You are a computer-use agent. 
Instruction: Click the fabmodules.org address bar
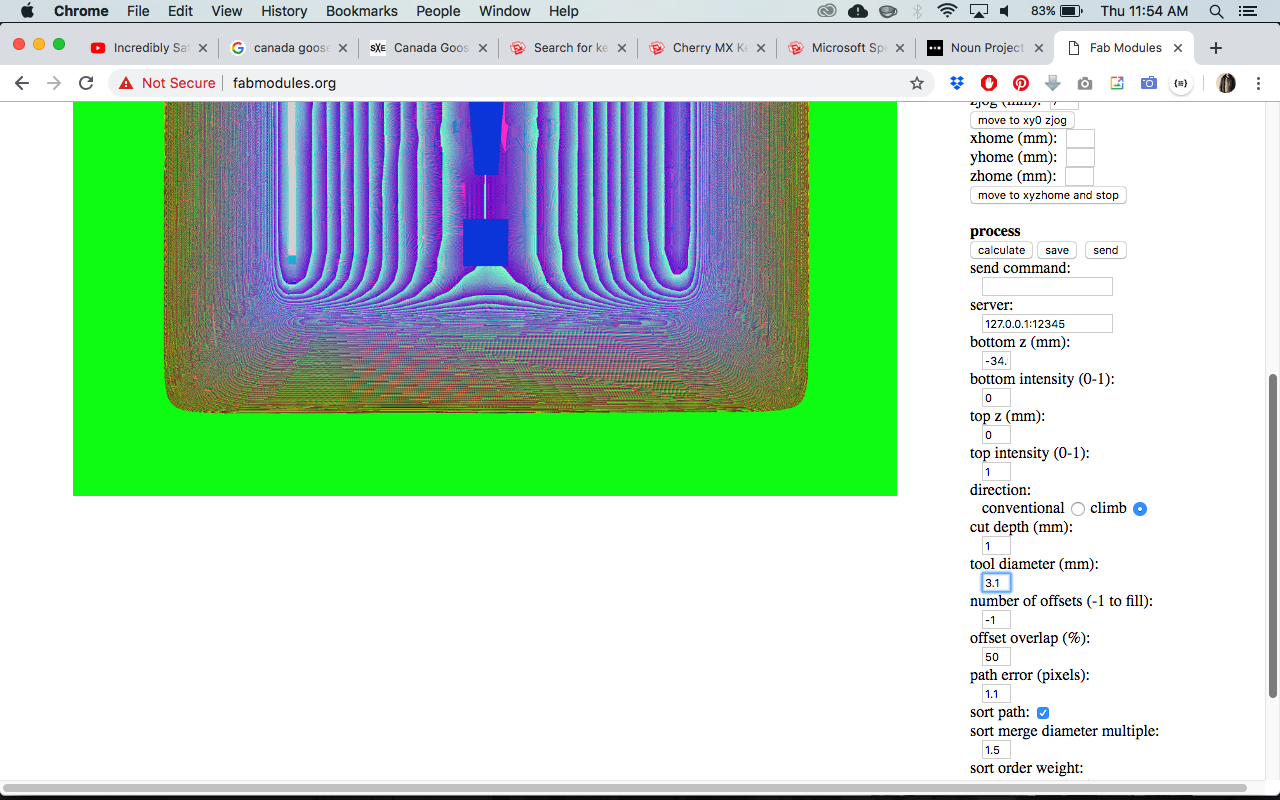pyautogui.click(x=520, y=83)
